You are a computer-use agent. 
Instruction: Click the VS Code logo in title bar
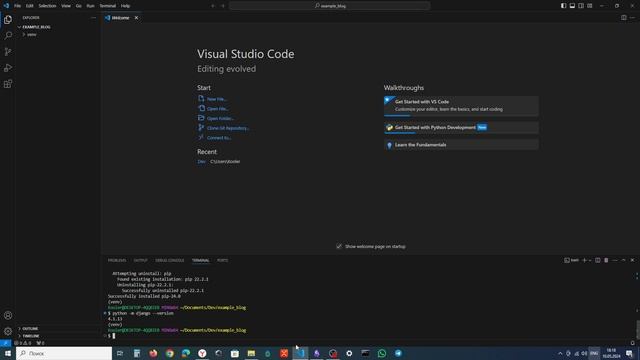click(x=6, y=6)
